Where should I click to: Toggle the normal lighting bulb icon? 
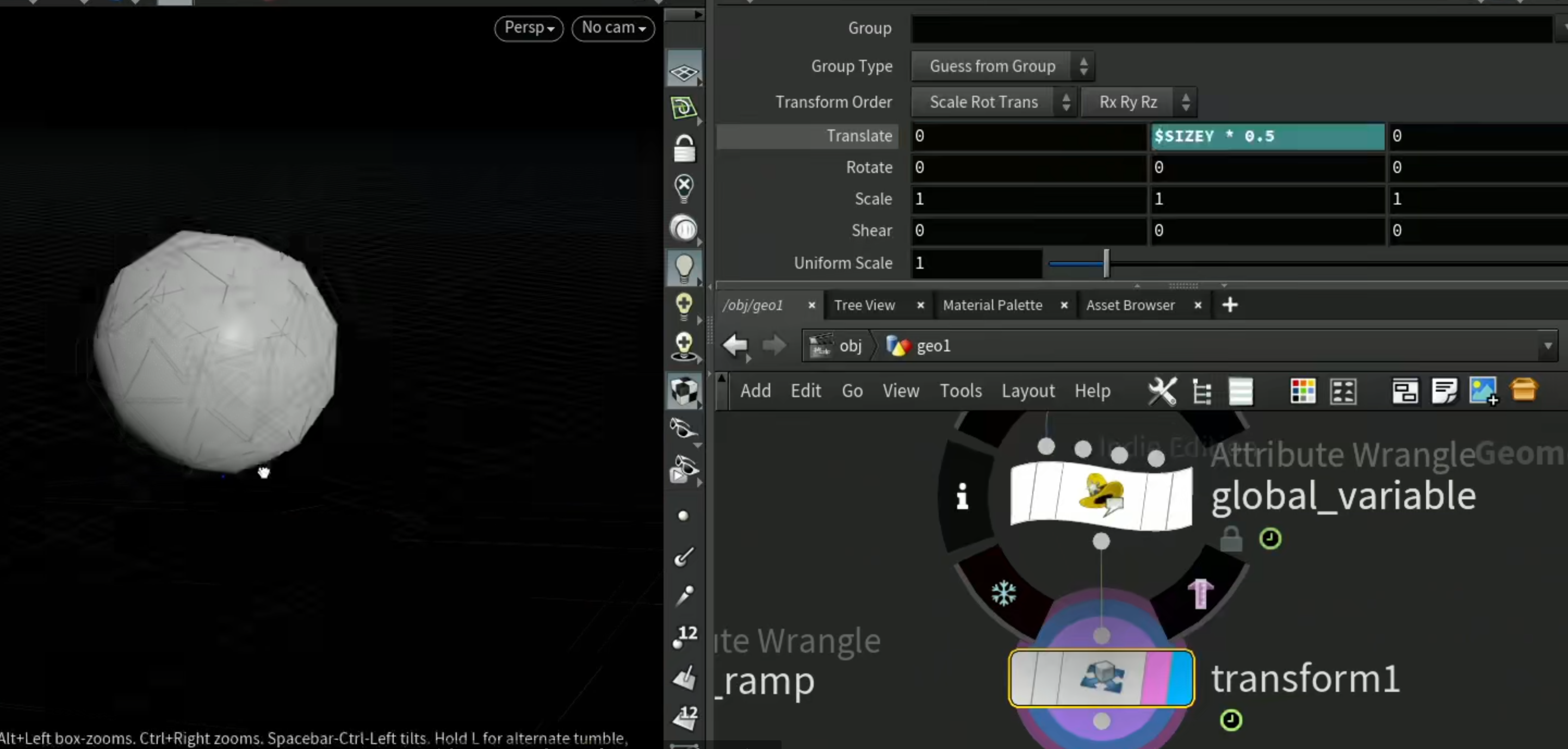684,268
